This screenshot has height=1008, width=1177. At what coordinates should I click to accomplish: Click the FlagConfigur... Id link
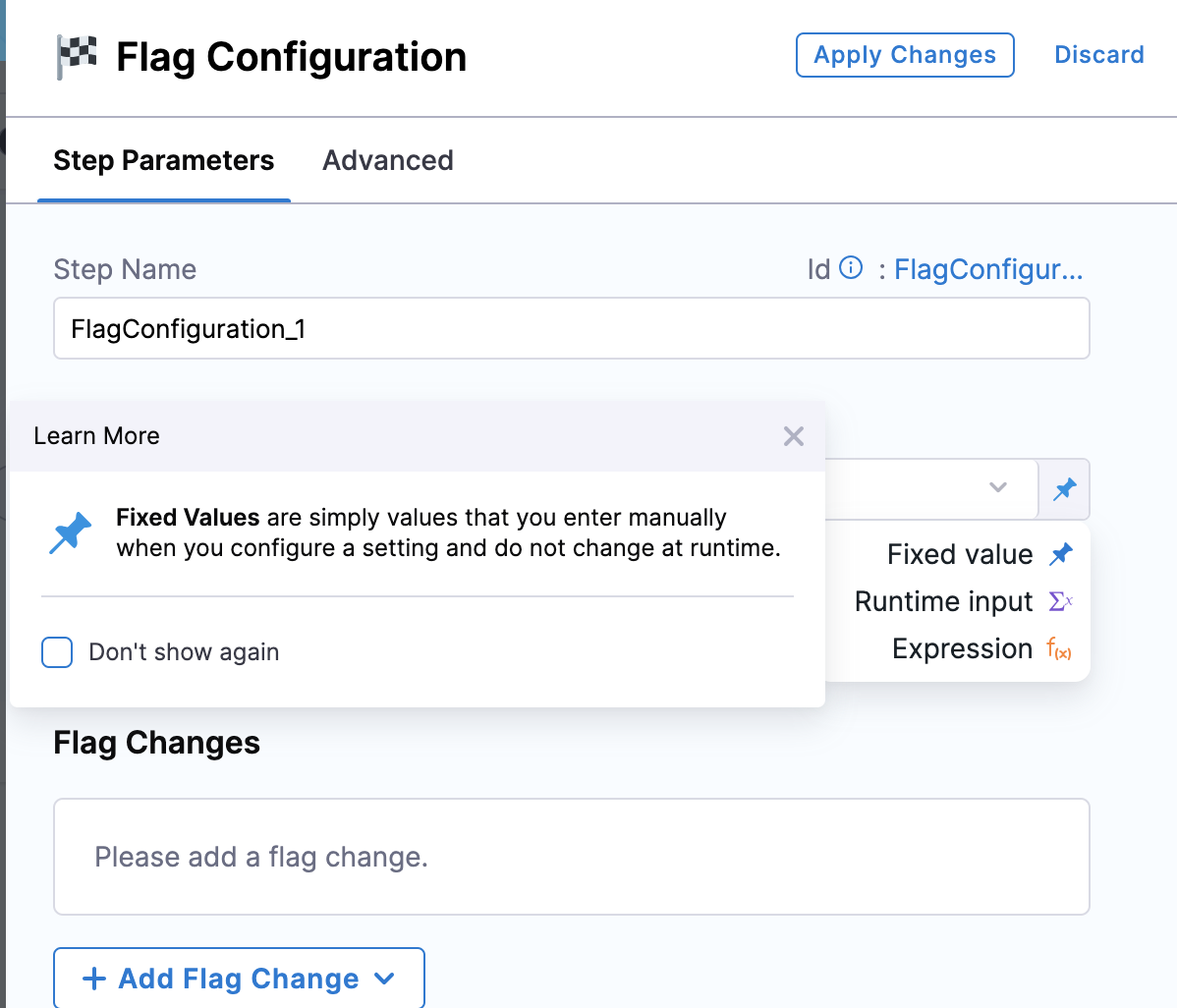988,269
